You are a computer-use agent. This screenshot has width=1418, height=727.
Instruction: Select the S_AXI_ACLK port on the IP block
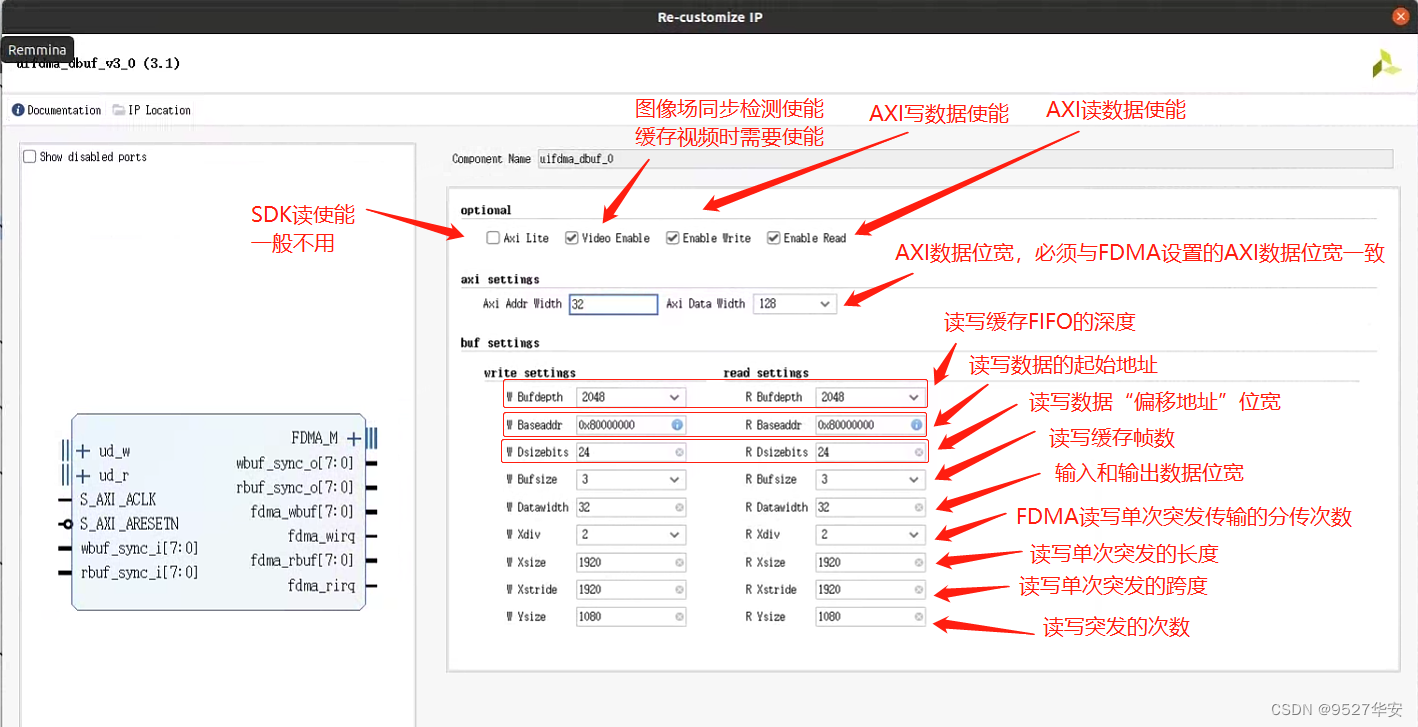coord(118,500)
